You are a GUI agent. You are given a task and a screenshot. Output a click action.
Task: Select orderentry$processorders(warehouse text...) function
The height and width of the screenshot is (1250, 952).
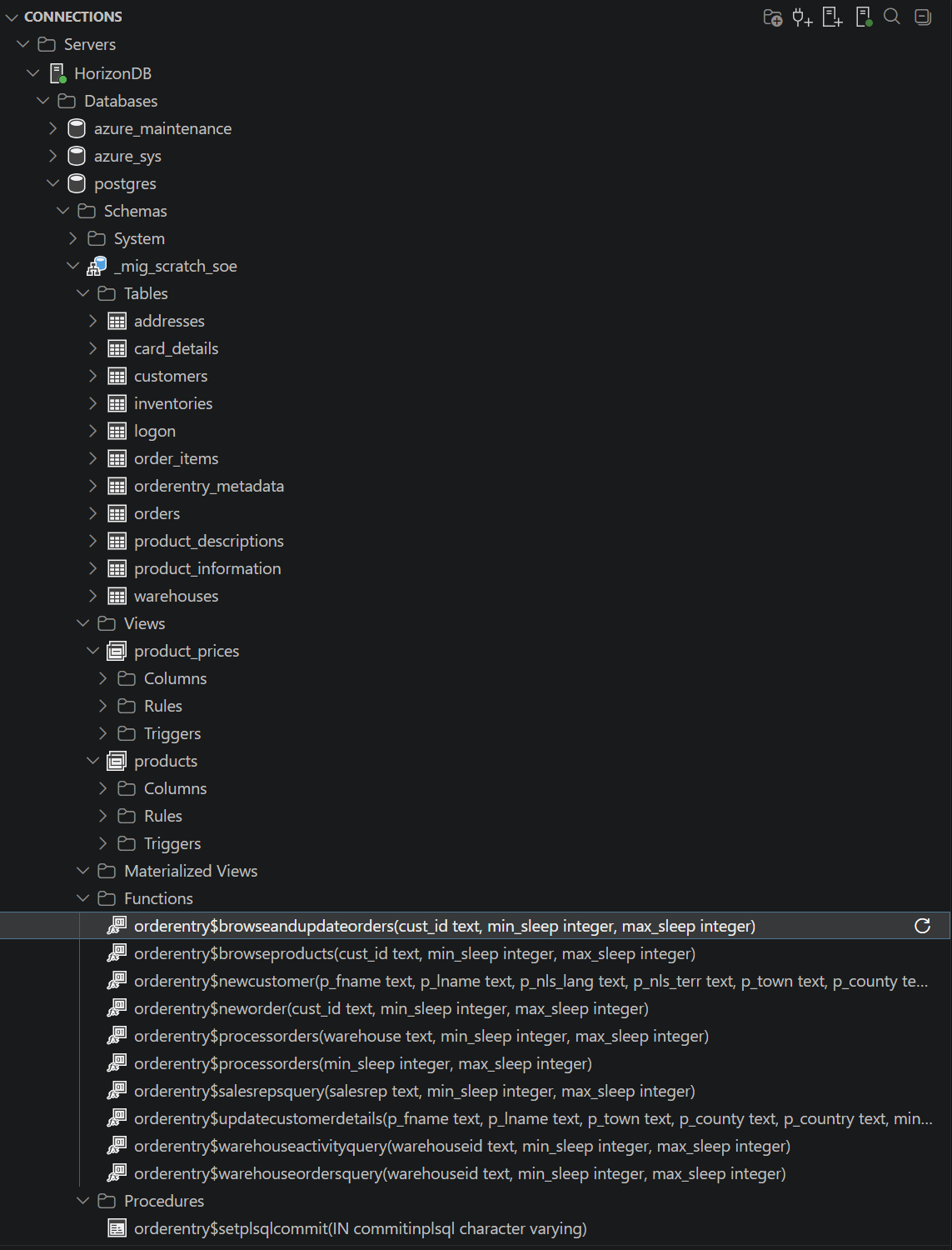421,1036
